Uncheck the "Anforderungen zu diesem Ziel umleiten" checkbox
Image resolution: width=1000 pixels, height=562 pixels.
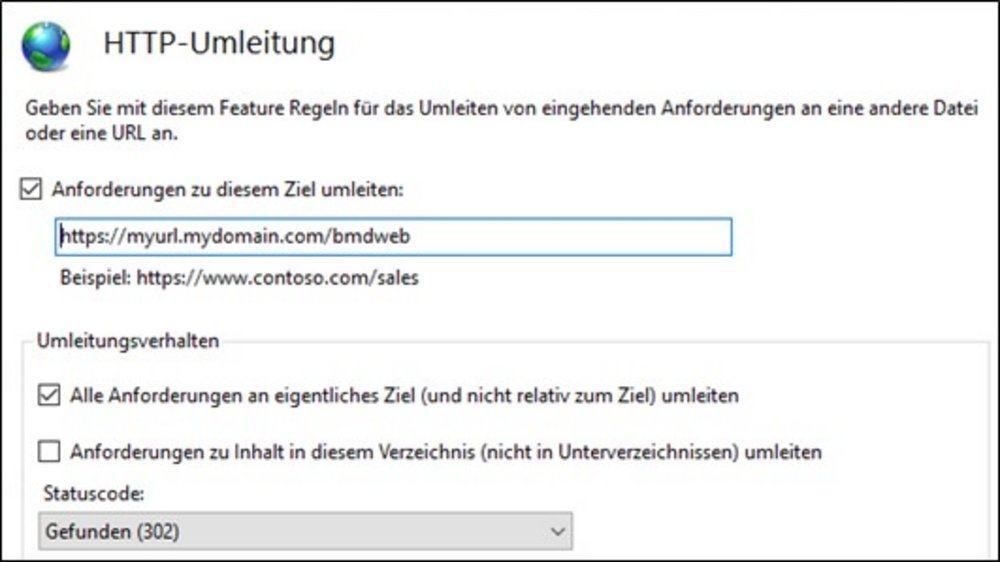tap(31, 188)
